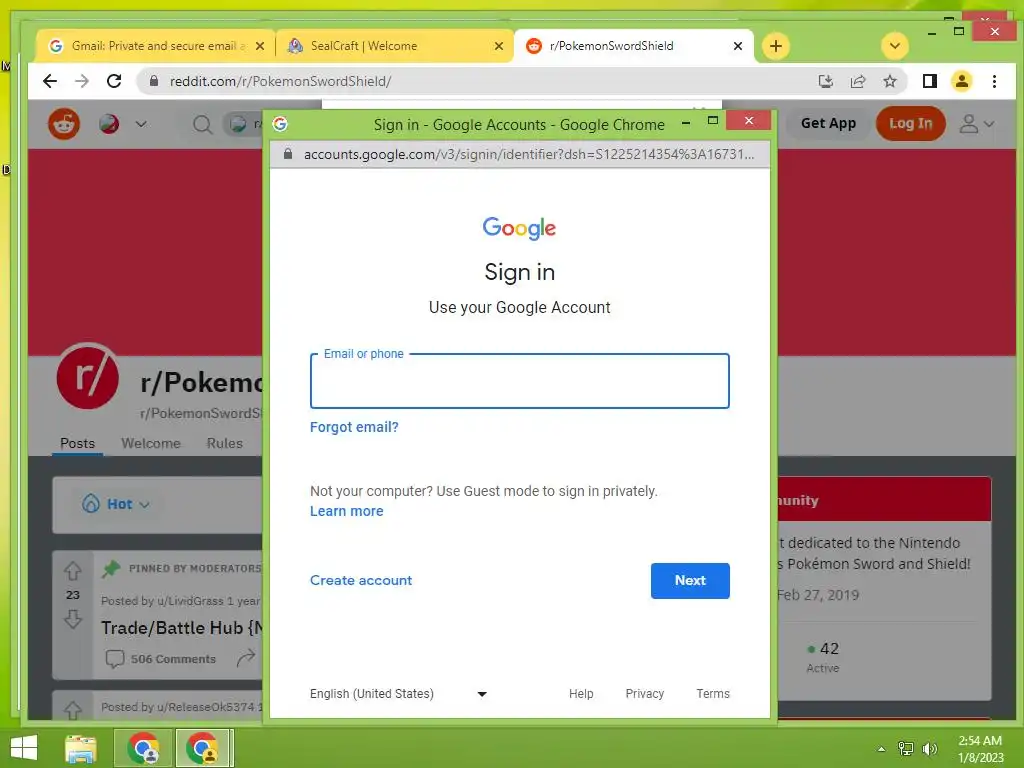Open the Help link in sign-in footer

[581, 694]
